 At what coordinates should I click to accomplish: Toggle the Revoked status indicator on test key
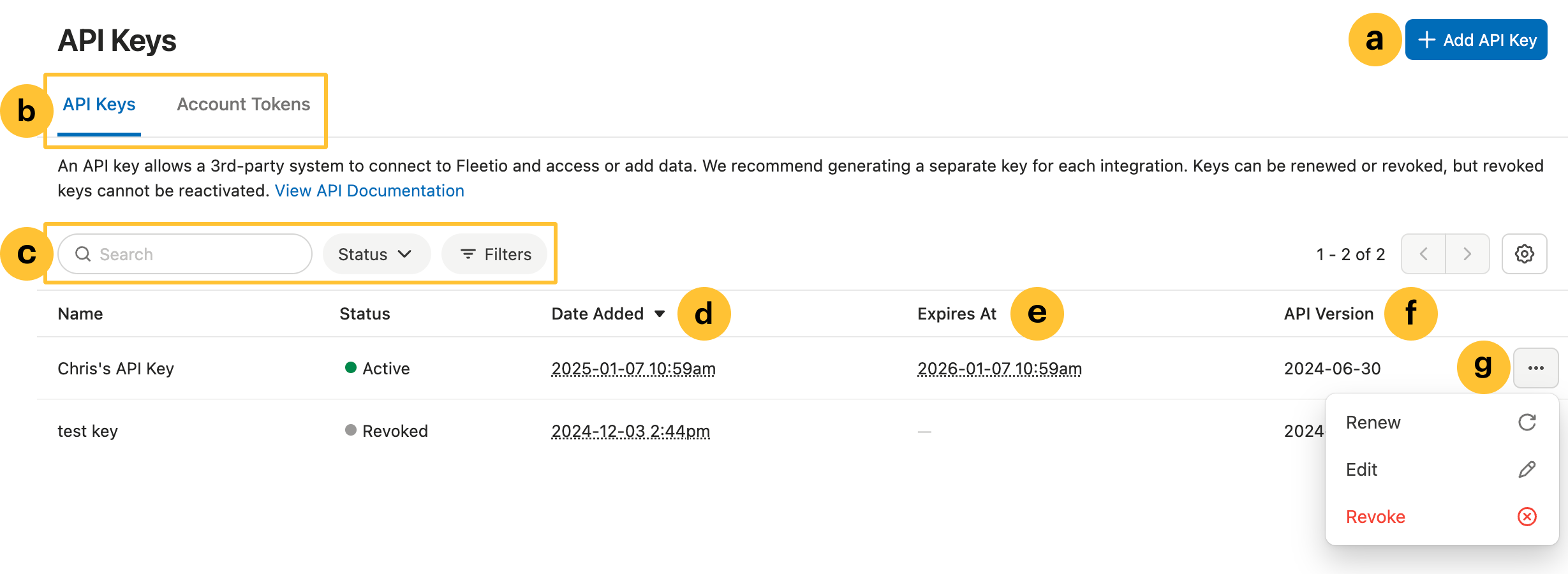coord(351,430)
